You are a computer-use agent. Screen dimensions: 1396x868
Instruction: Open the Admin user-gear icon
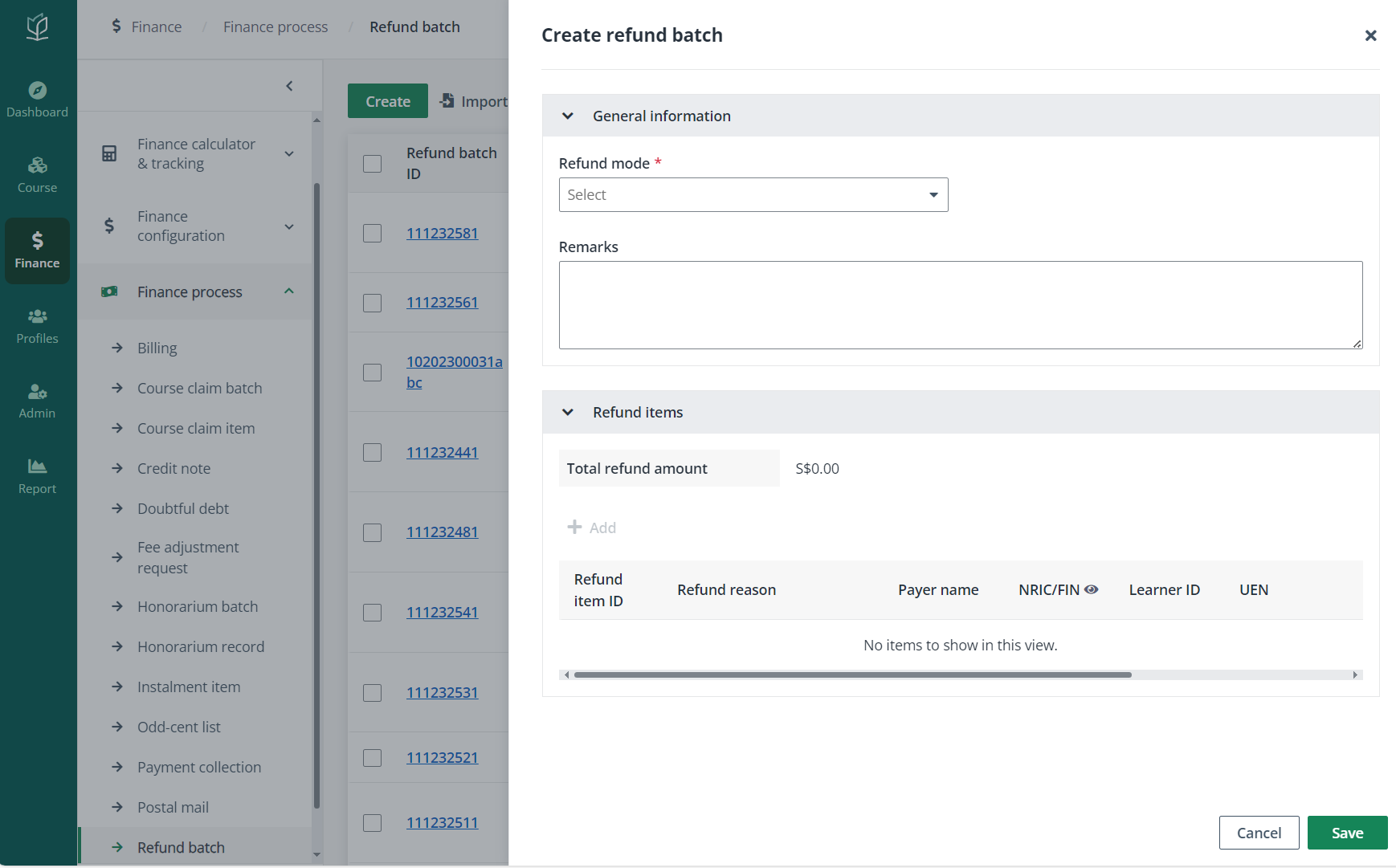tap(37, 391)
